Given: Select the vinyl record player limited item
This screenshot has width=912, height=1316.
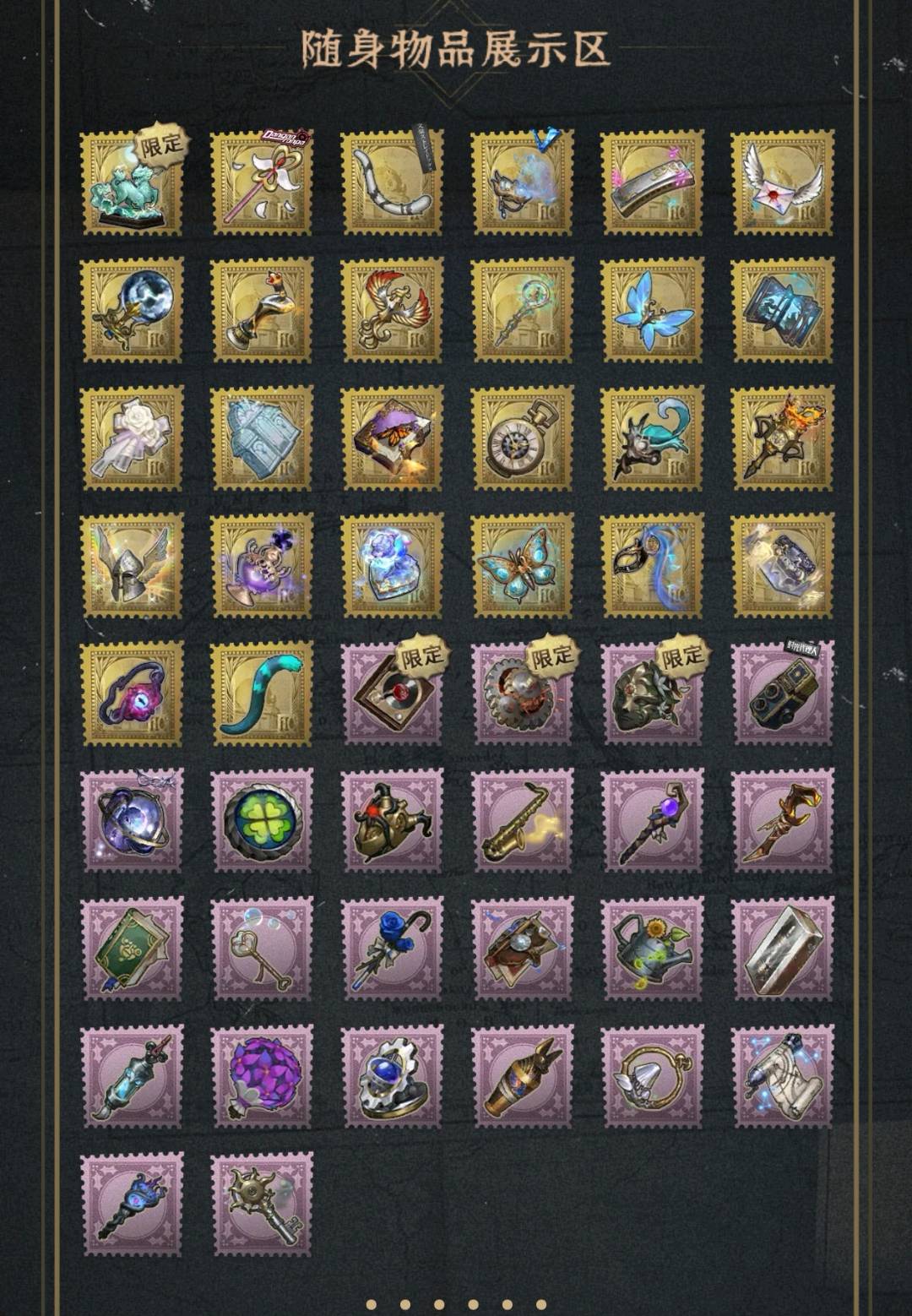Looking at the screenshot, I should click(392, 693).
